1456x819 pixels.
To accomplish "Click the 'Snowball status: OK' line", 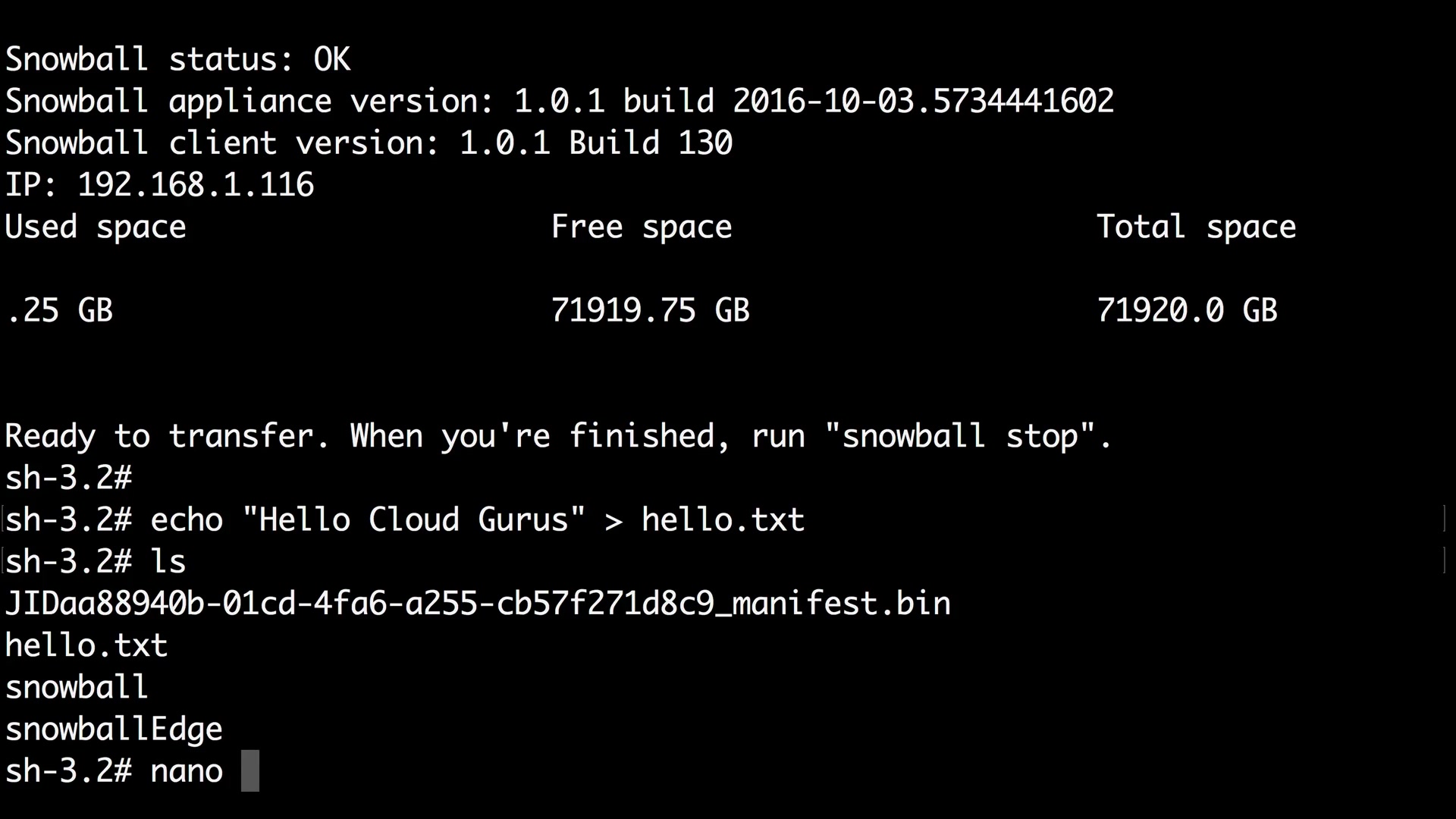I will (177, 59).
